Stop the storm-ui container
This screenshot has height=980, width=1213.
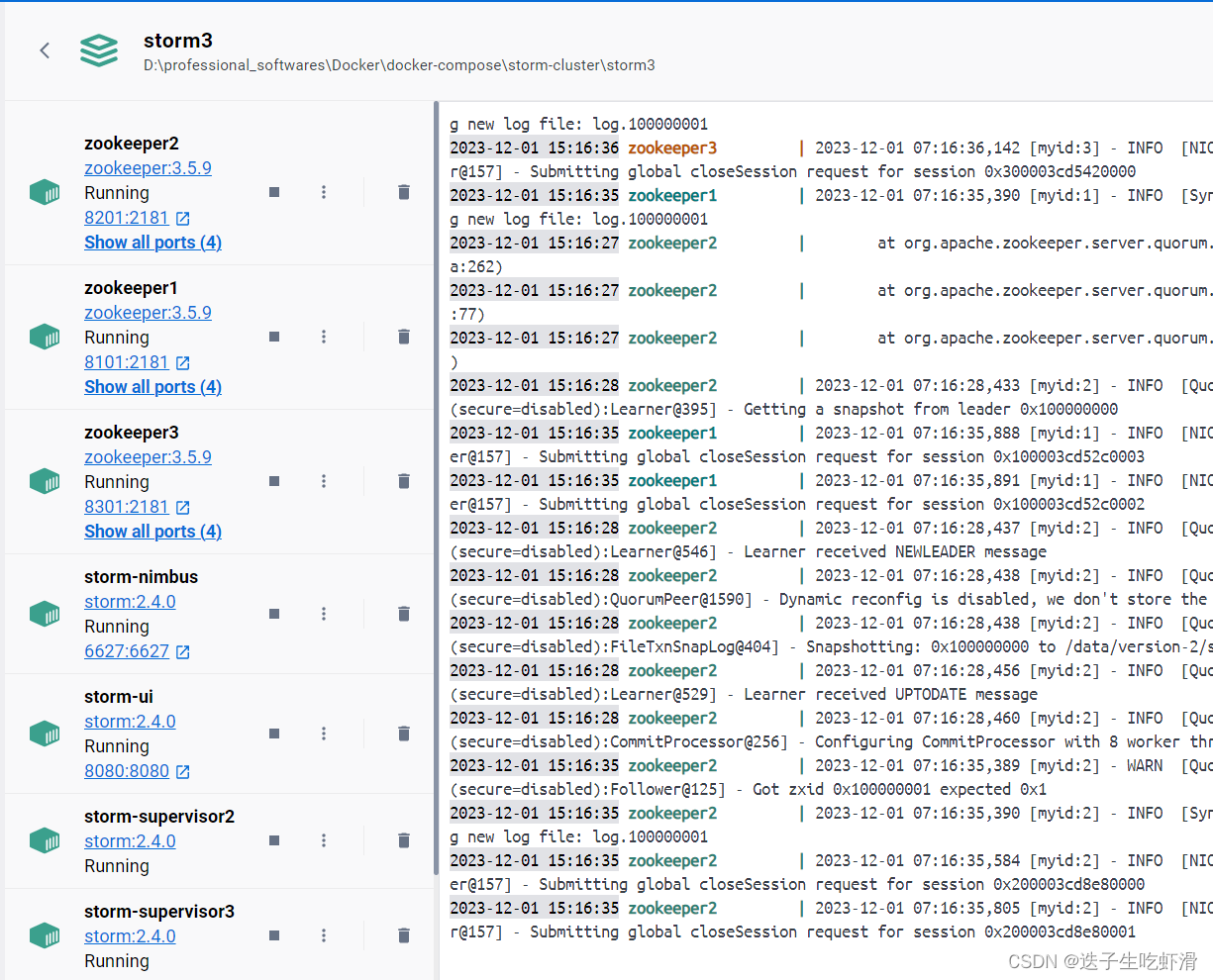pyautogui.click(x=273, y=734)
